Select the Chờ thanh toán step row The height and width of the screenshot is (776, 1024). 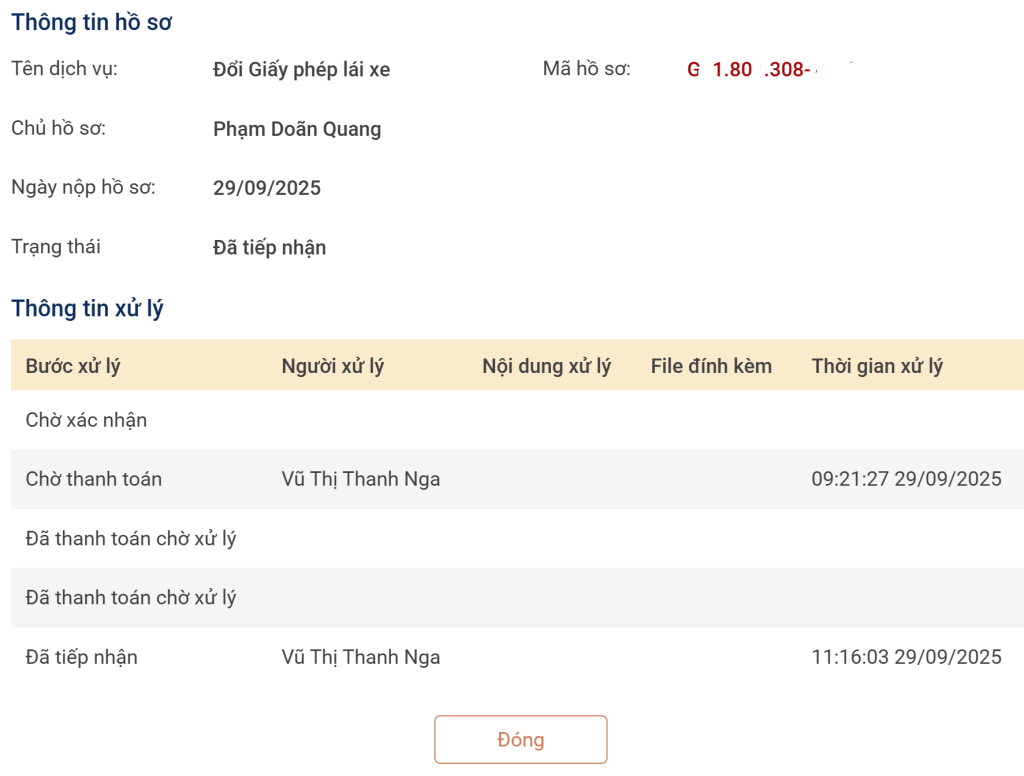click(94, 479)
